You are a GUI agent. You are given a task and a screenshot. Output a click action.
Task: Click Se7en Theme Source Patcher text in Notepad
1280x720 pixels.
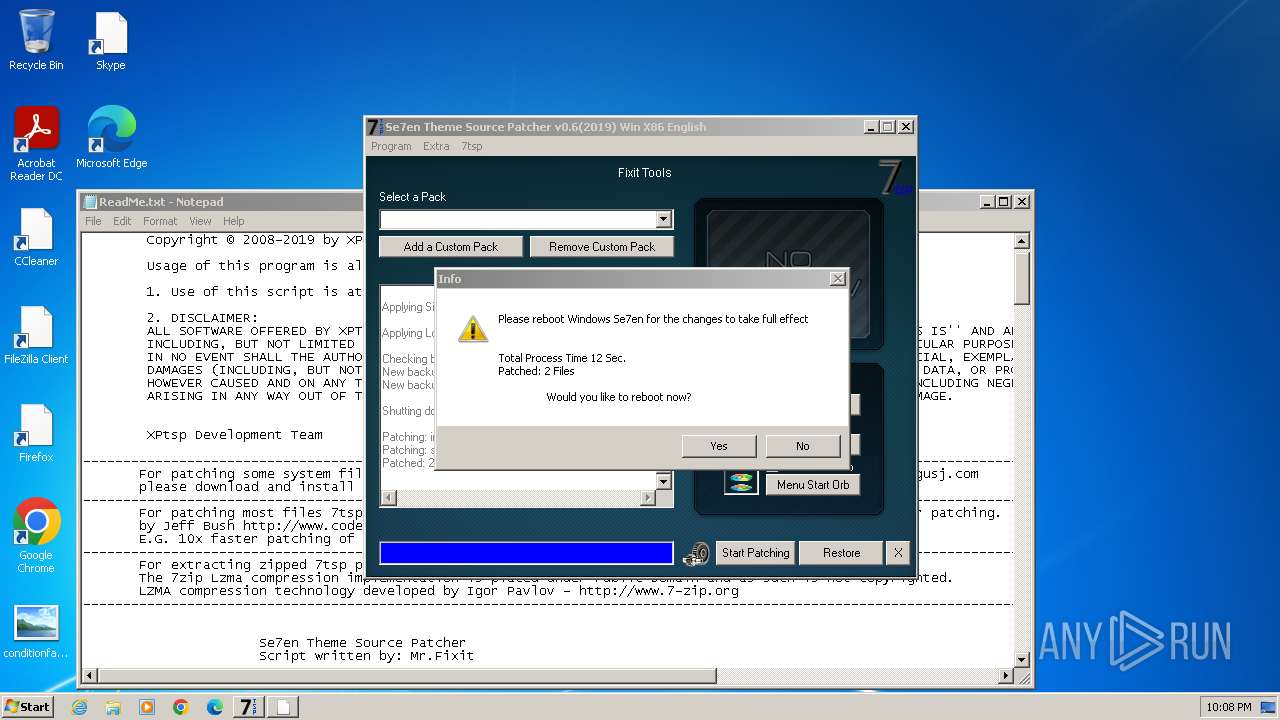362,643
